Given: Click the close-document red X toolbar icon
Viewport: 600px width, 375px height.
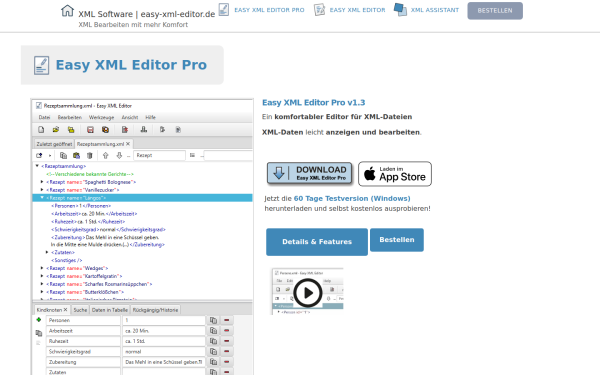Looking at the screenshot, I should (125, 130).
